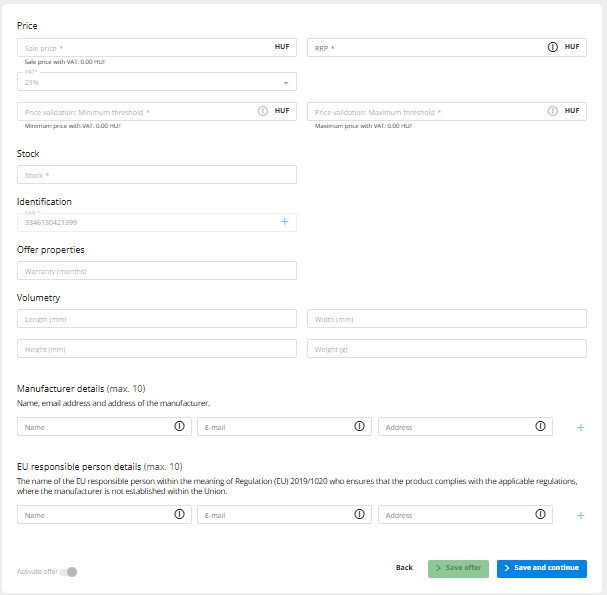The height and width of the screenshot is (595, 607).
Task: Select the Warranty (months) field
Action: coord(156,271)
